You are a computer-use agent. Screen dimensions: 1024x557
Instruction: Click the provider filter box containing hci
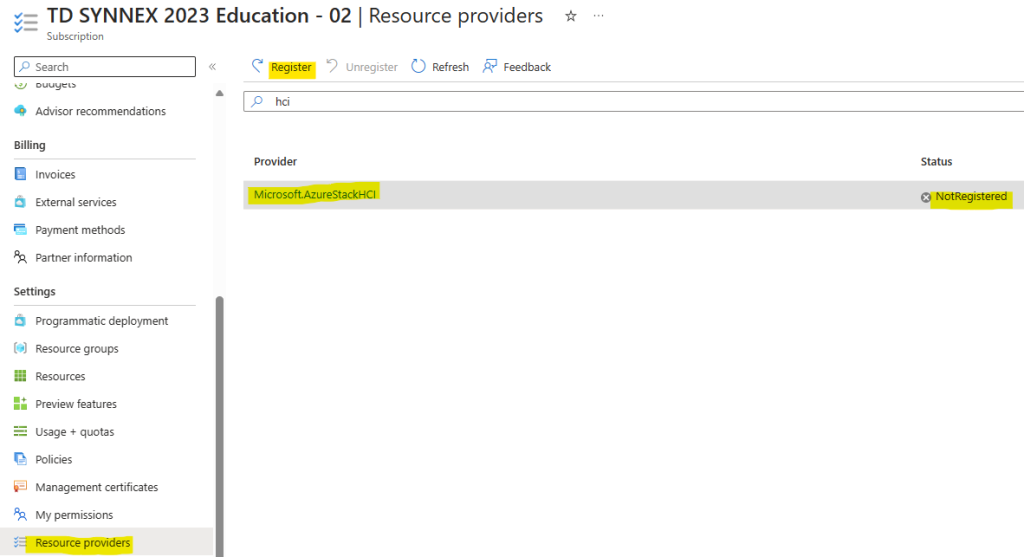tap(633, 101)
